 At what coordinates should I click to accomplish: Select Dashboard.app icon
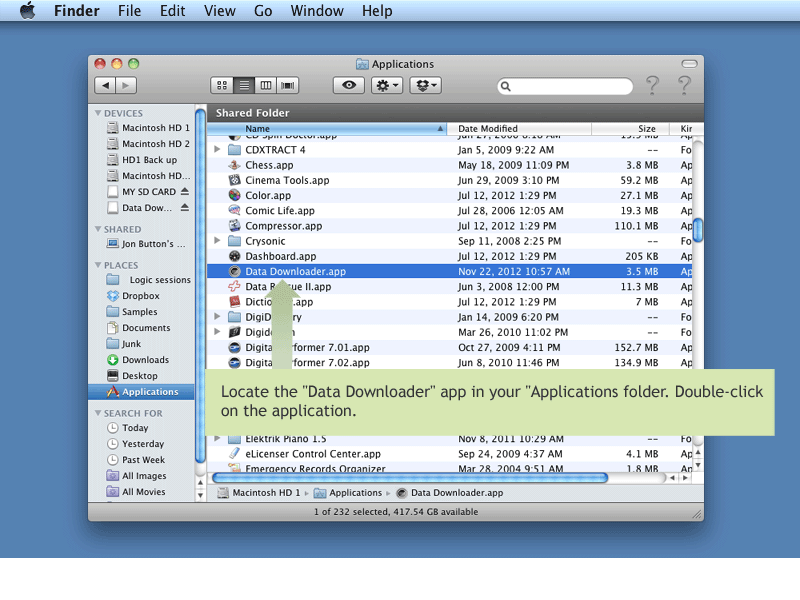click(x=234, y=256)
